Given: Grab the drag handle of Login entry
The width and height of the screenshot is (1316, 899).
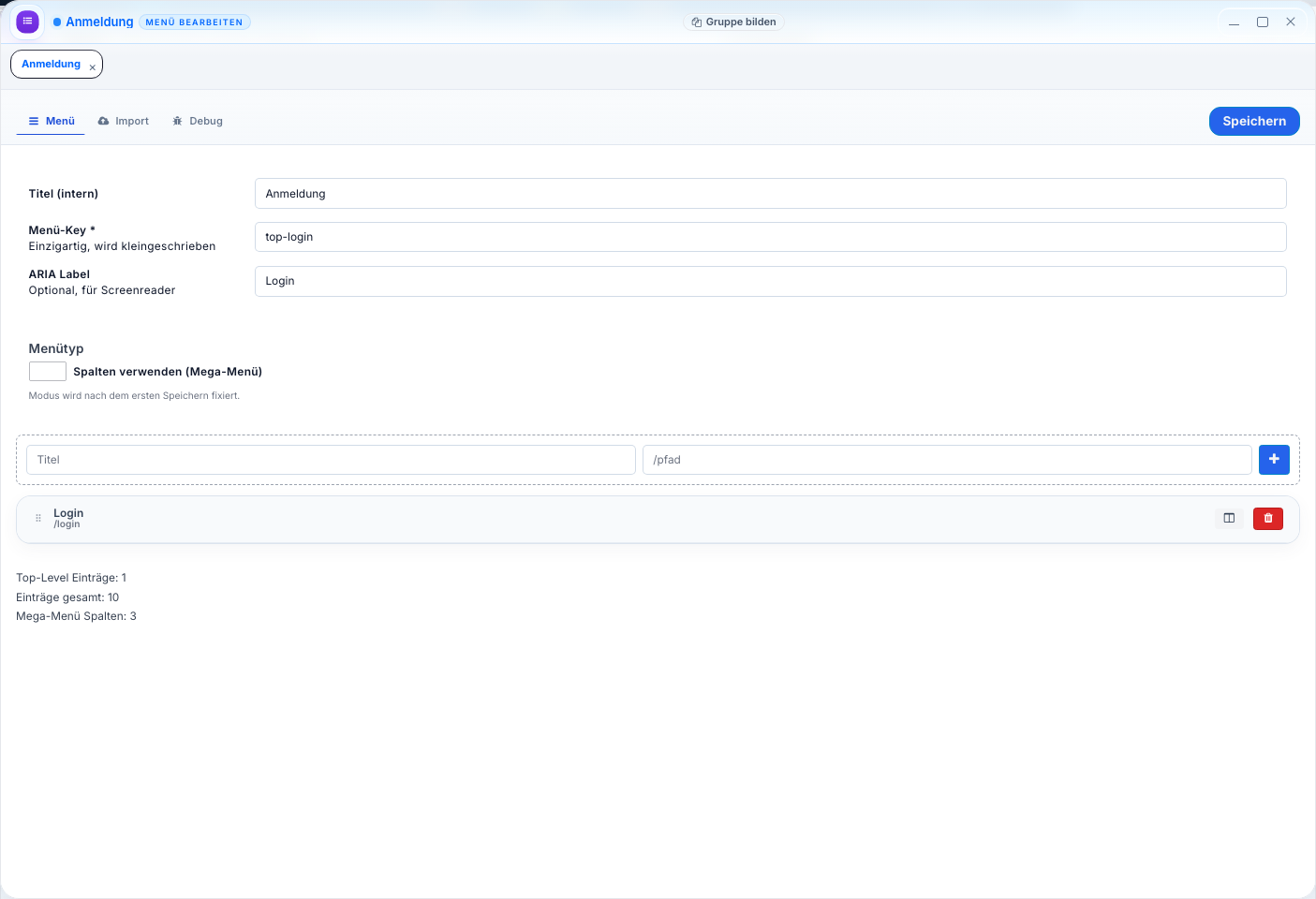Looking at the screenshot, I should (38, 518).
